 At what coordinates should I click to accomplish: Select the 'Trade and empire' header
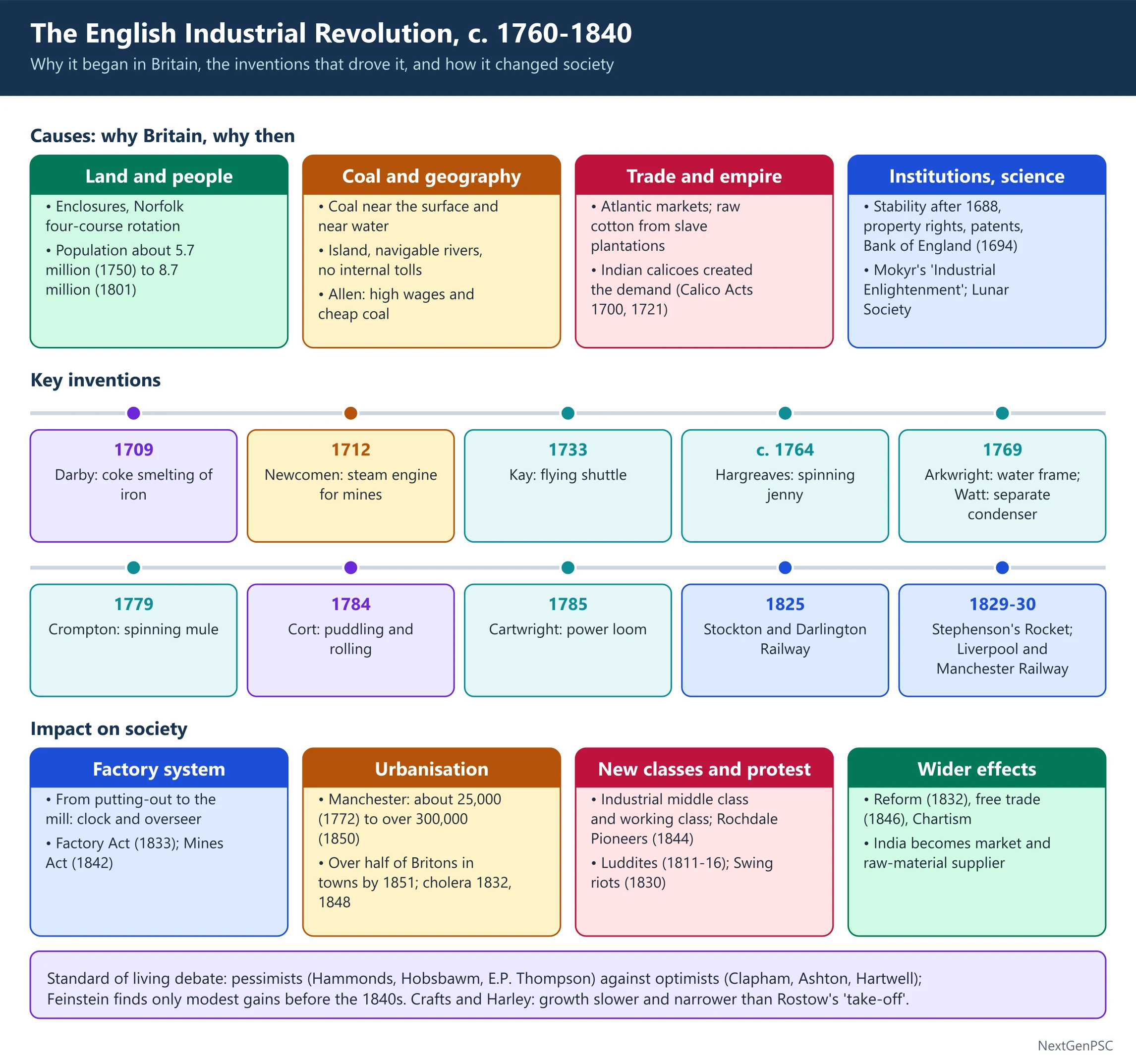[704, 175]
